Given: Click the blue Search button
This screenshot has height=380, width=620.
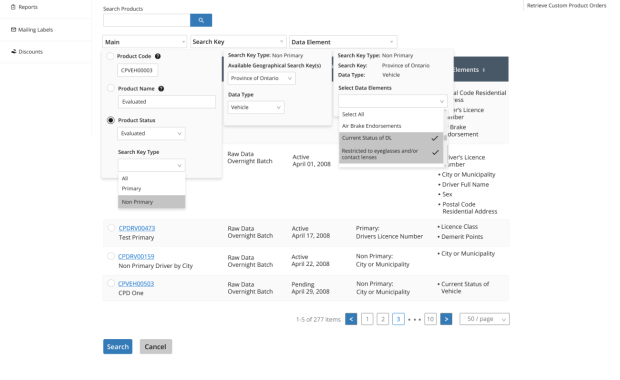Looking at the screenshot, I should coord(118,347).
